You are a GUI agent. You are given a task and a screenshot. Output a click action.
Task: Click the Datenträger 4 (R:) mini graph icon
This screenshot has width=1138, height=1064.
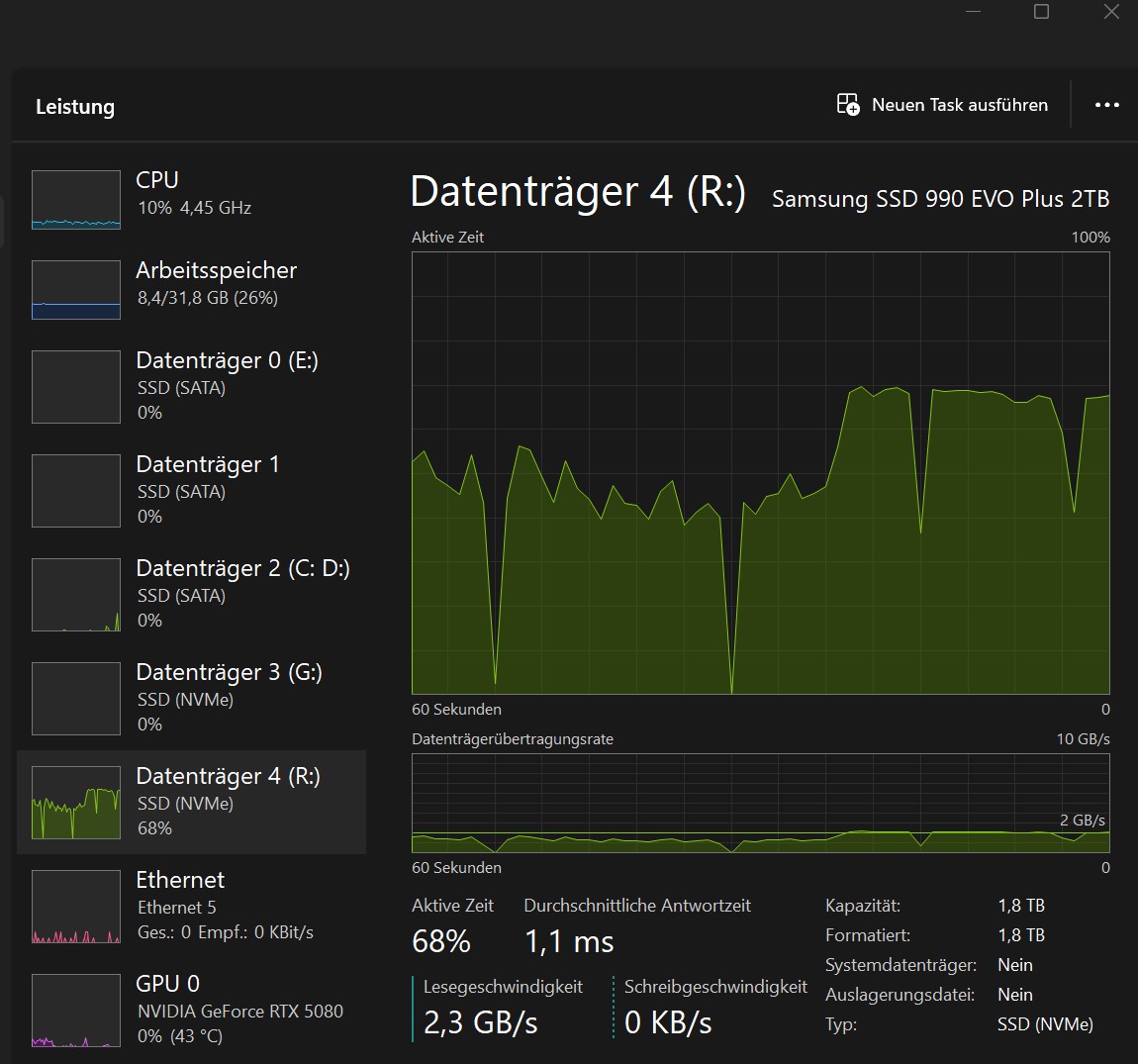76,803
